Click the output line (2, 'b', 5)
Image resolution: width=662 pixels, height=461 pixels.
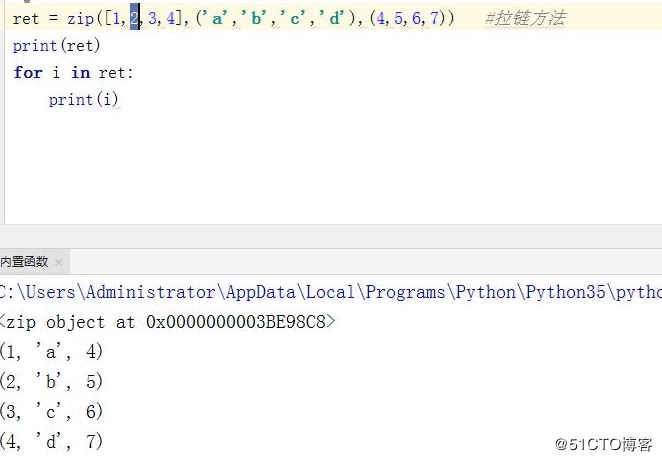pos(52,382)
